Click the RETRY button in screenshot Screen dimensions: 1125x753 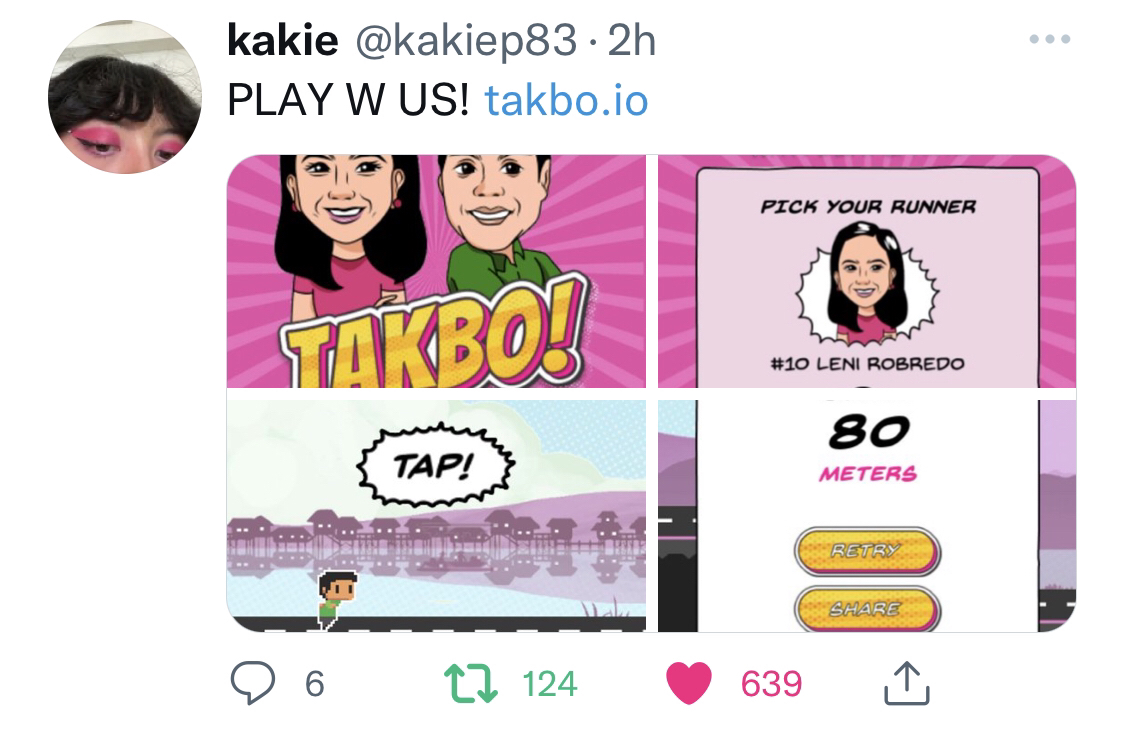pos(867,551)
